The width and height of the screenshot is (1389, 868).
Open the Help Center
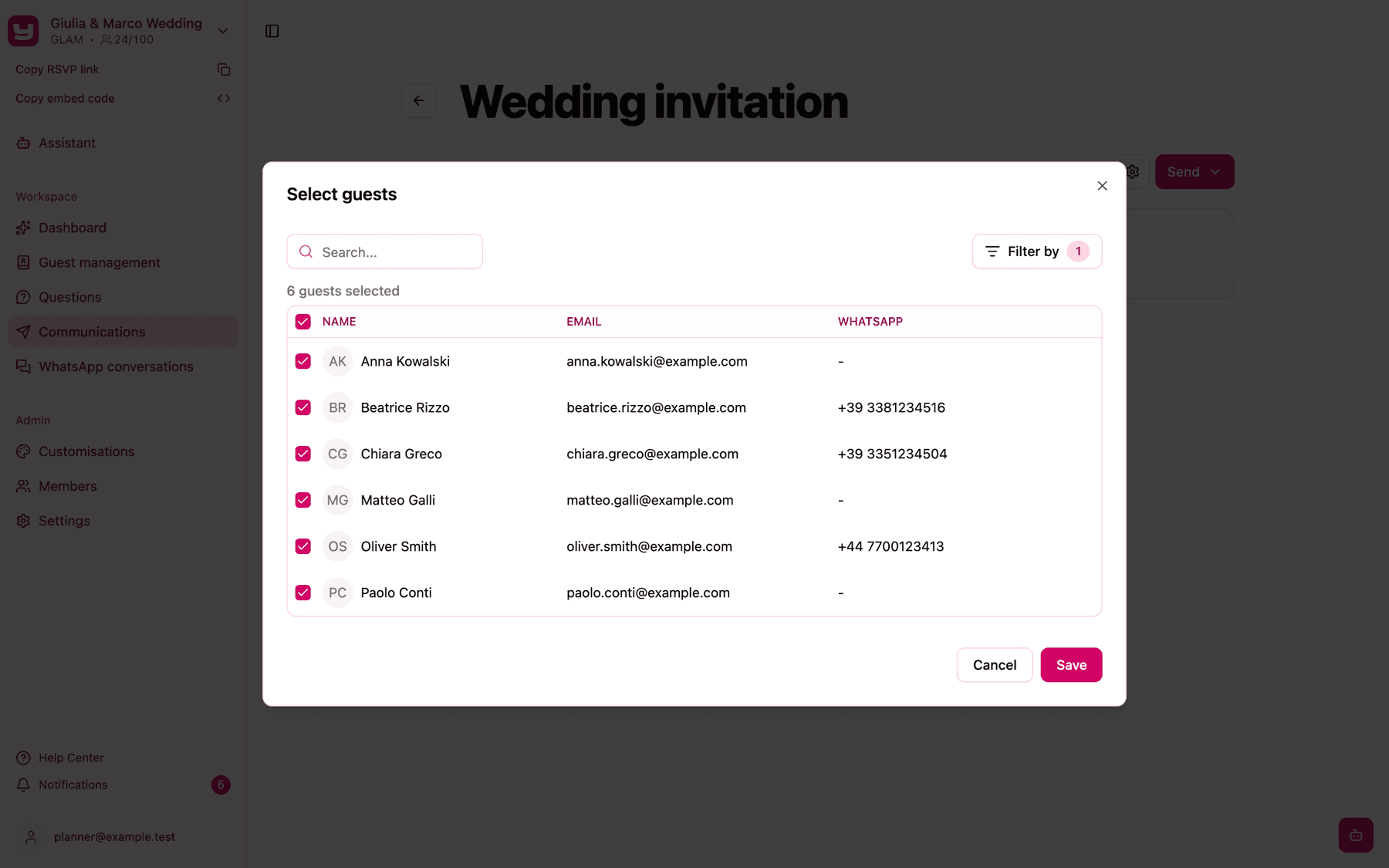pyautogui.click(x=123, y=758)
